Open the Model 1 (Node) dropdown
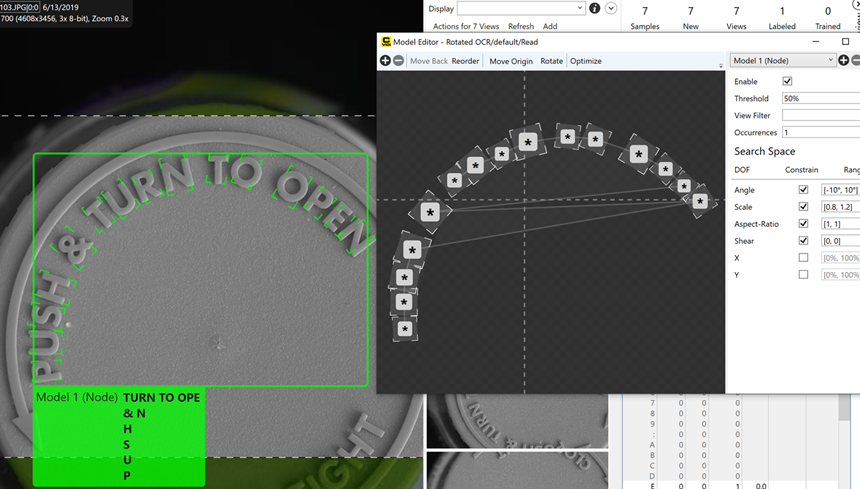 pos(782,61)
